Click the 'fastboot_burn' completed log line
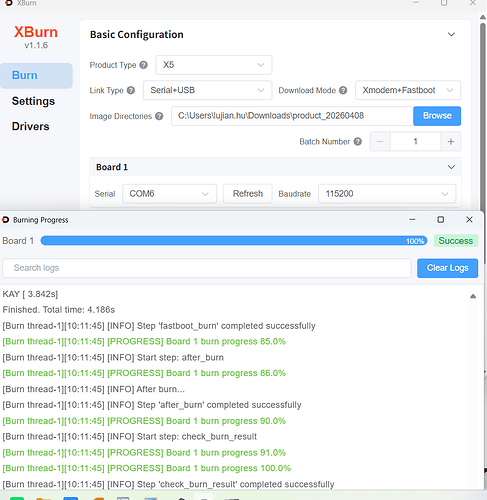The width and height of the screenshot is (487, 500). pyautogui.click(x=159, y=326)
